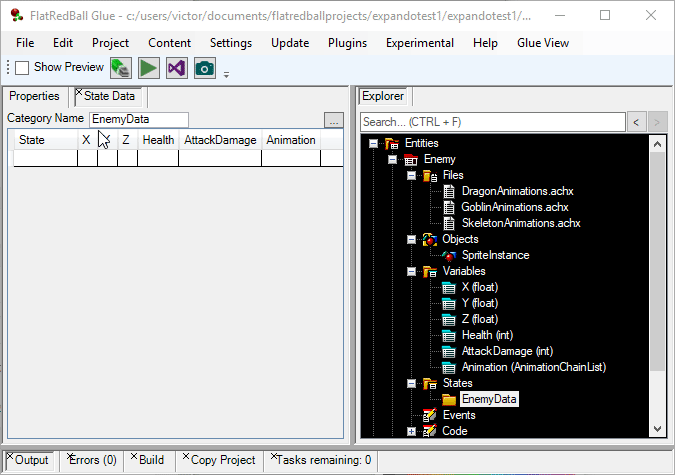The width and height of the screenshot is (675, 475).
Task: Open the Edit menu
Action: coord(63,43)
